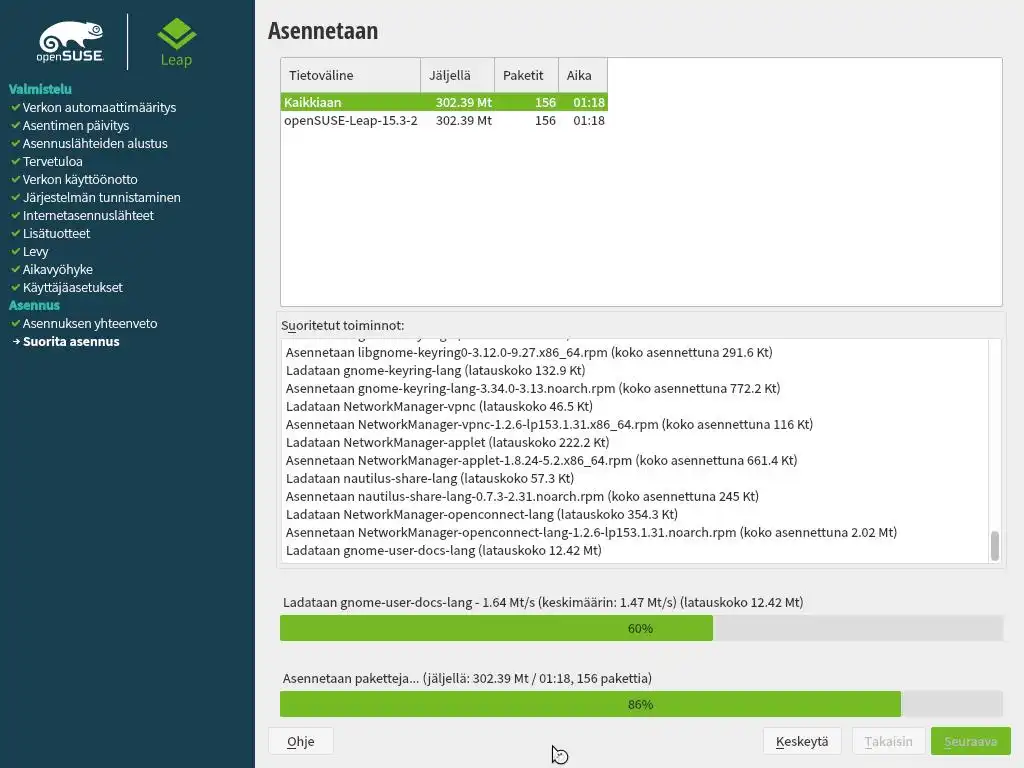This screenshot has width=1024, height=768.
Task: Select the Kaikkiaan total row
Action: [444, 102]
